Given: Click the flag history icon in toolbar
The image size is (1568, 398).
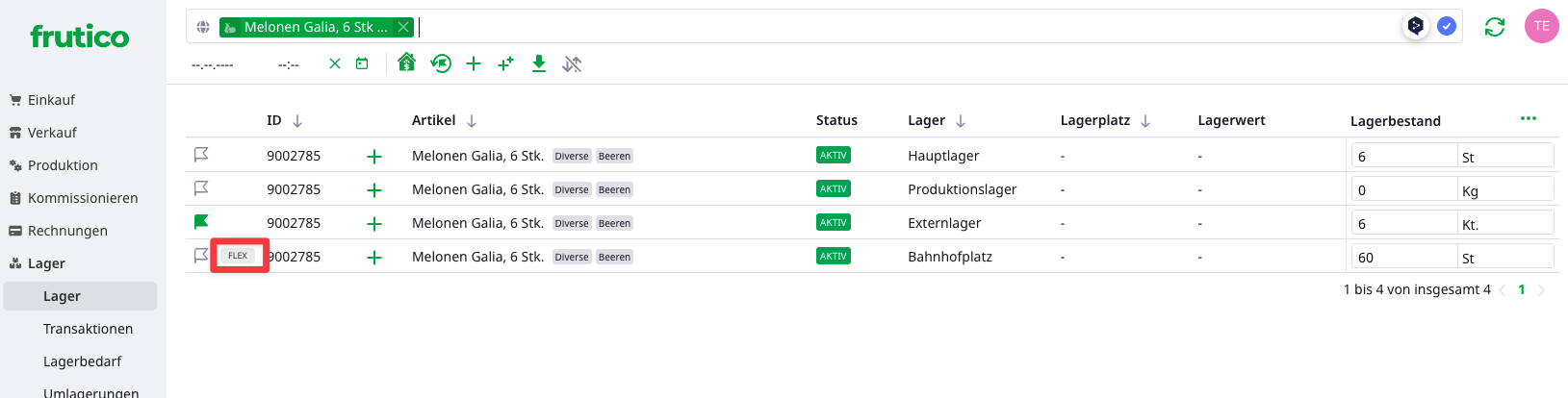Looking at the screenshot, I should pos(441,63).
